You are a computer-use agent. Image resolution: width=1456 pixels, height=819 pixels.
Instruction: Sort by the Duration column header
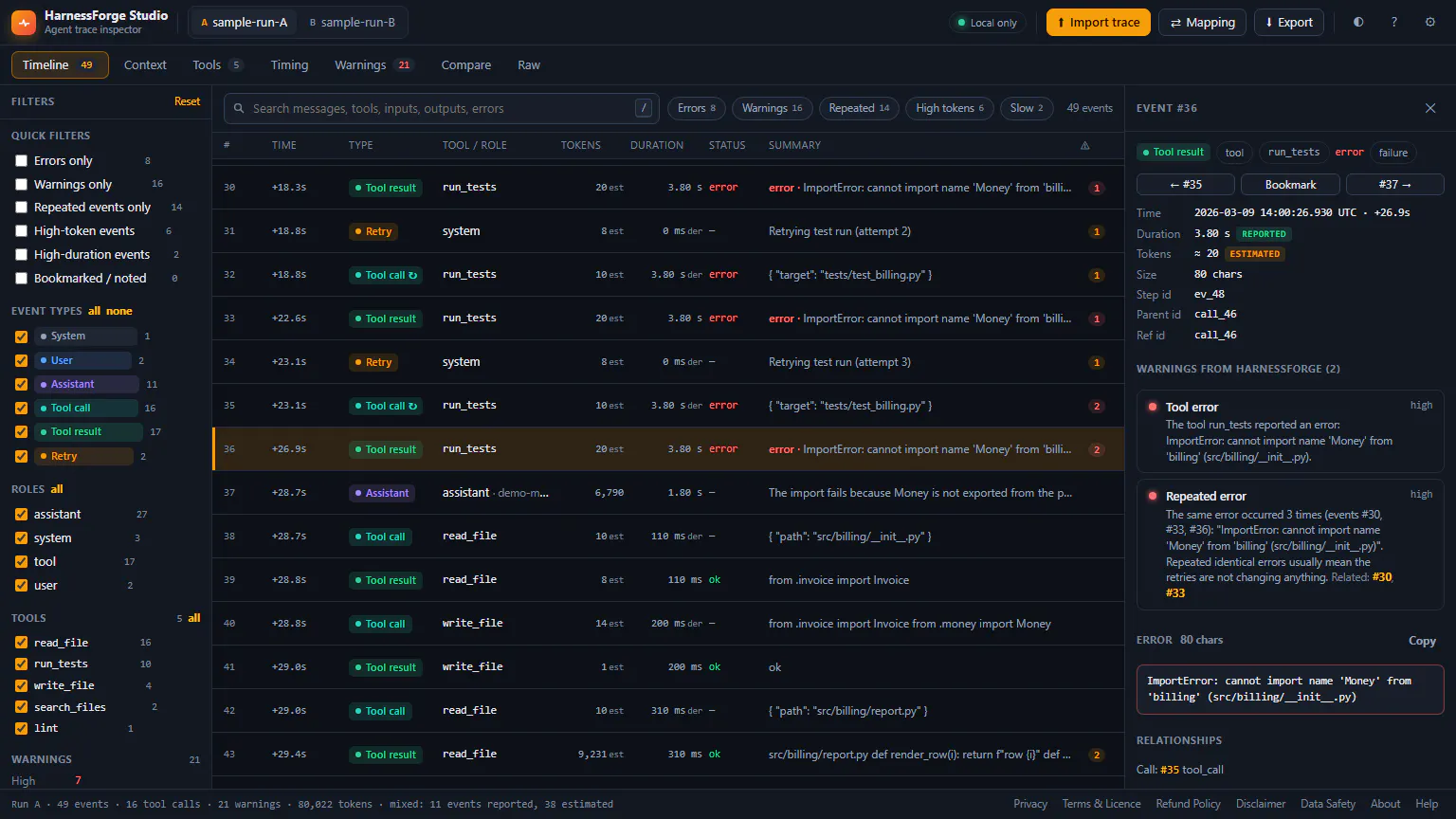[x=657, y=145]
